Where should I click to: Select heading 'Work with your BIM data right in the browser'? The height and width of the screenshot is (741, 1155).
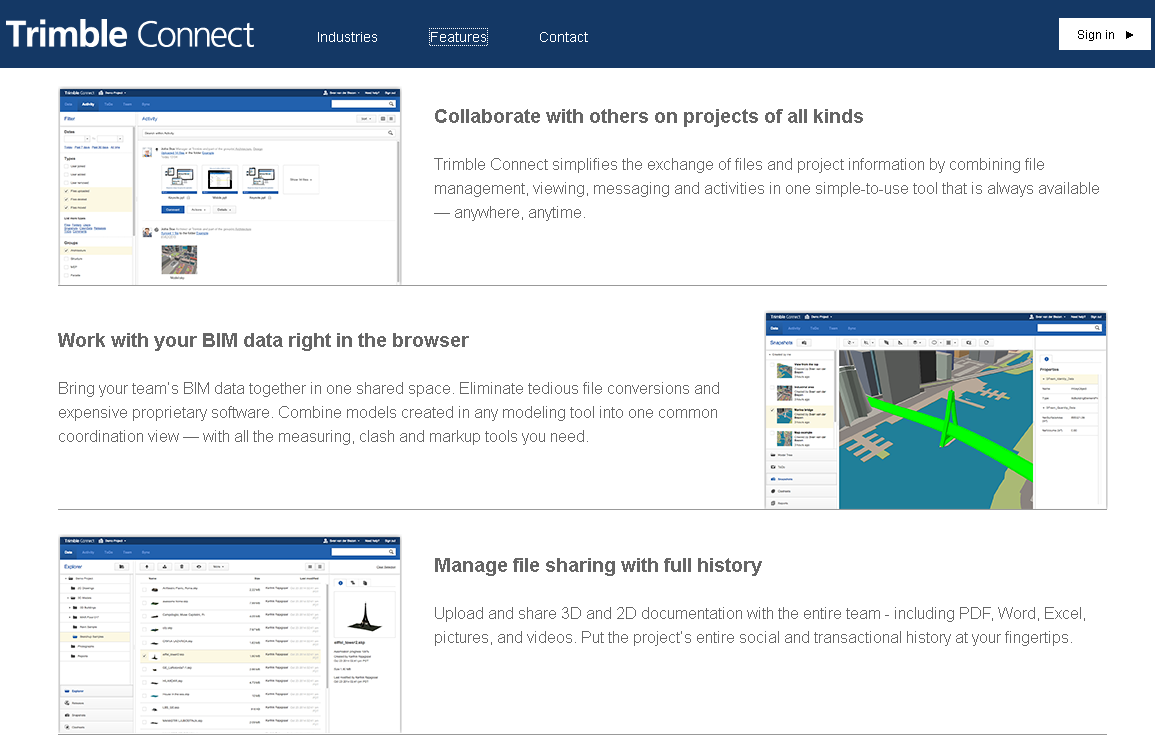click(x=263, y=340)
